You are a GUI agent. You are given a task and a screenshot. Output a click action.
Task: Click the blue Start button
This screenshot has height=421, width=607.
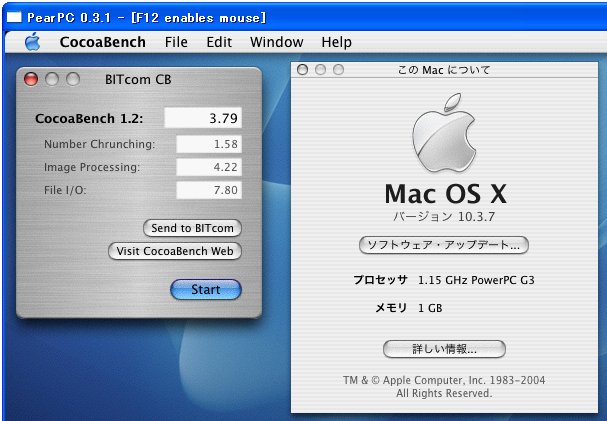206,289
